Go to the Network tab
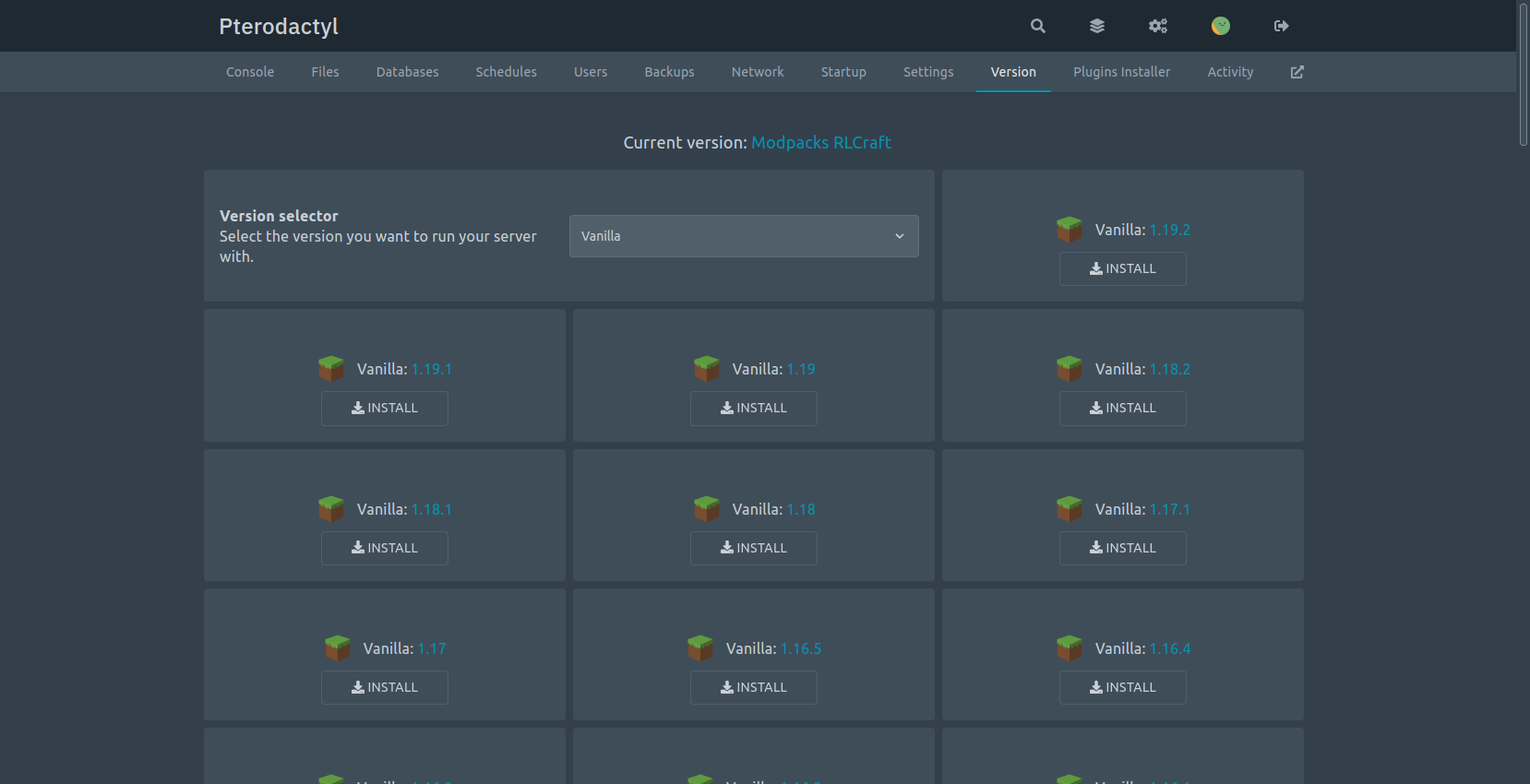Viewport: 1530px width, 784px height. pyautogui.click(x=758, y=72)
